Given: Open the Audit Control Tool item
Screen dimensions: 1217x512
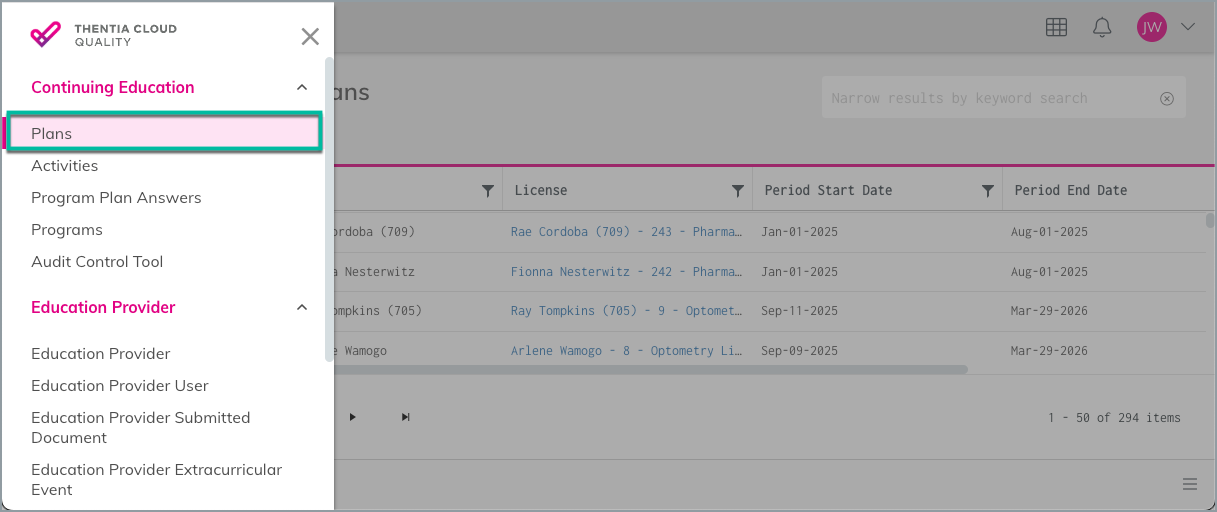Looking at the screenshot, I should click(97, 262).
